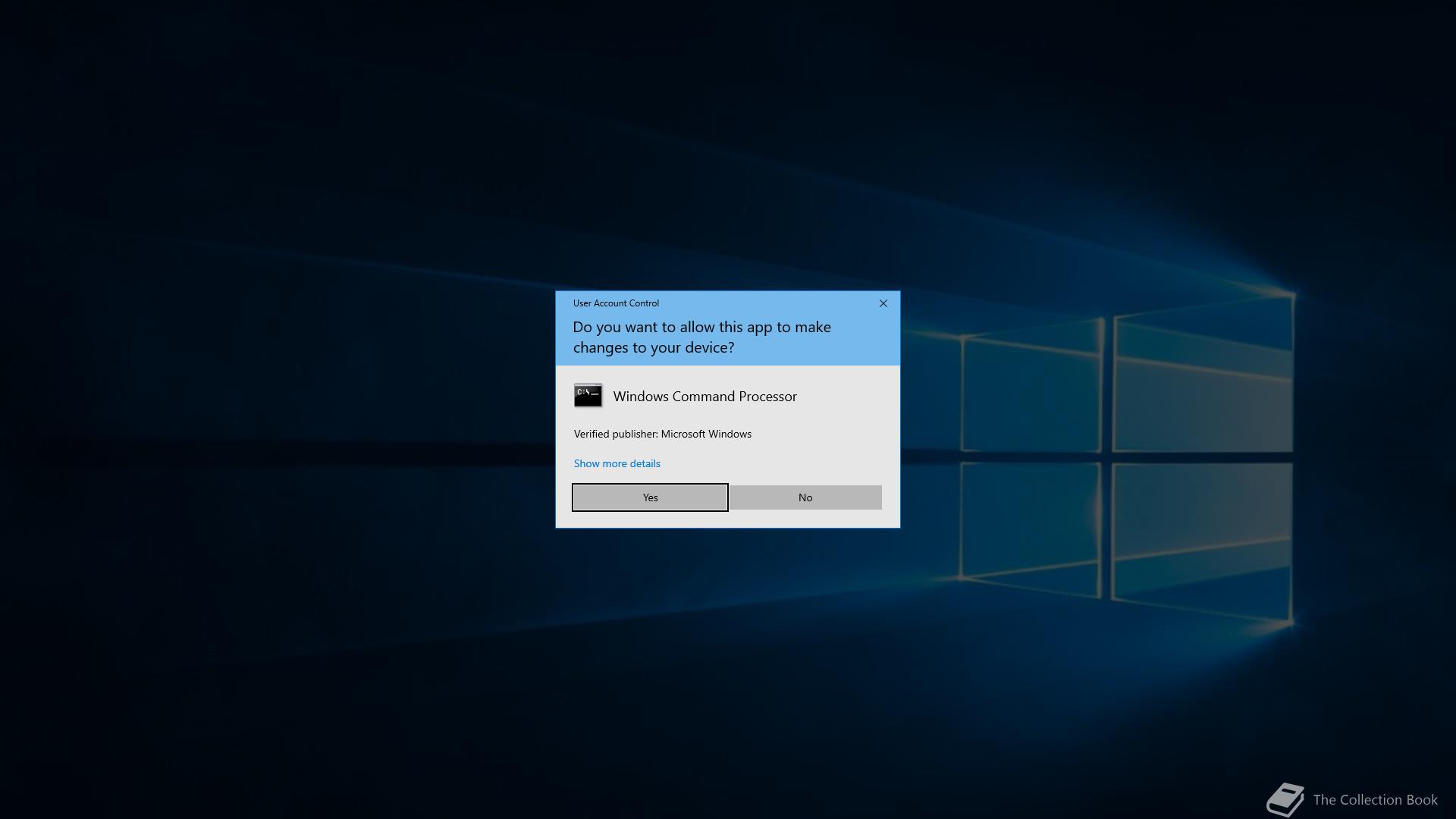This screenshot has height=819, width=1456.
Task: Click the No button to deny
Action: tap(805, 497)
